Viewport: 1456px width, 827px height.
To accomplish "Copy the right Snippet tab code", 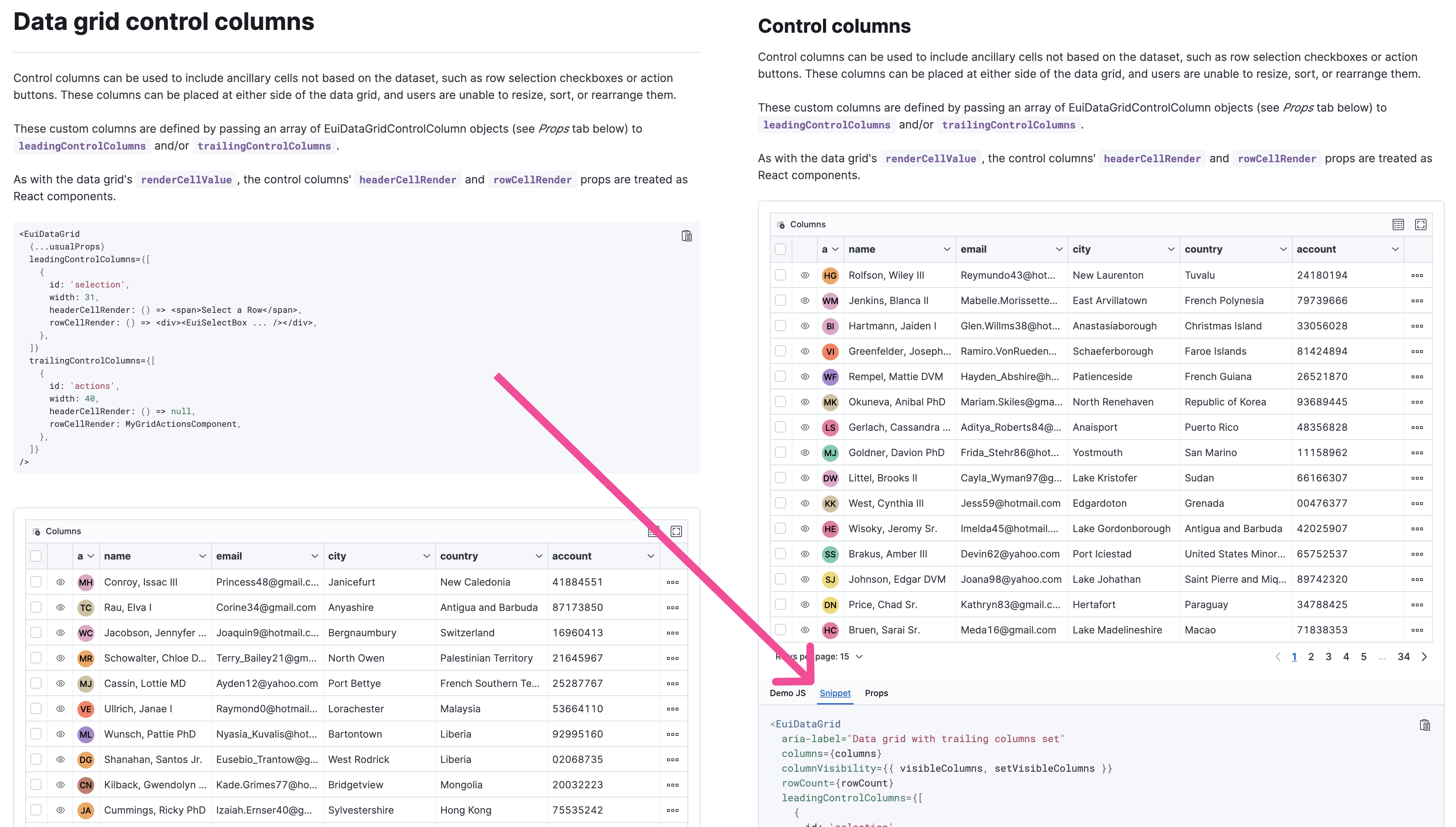I will [1424, 725].
